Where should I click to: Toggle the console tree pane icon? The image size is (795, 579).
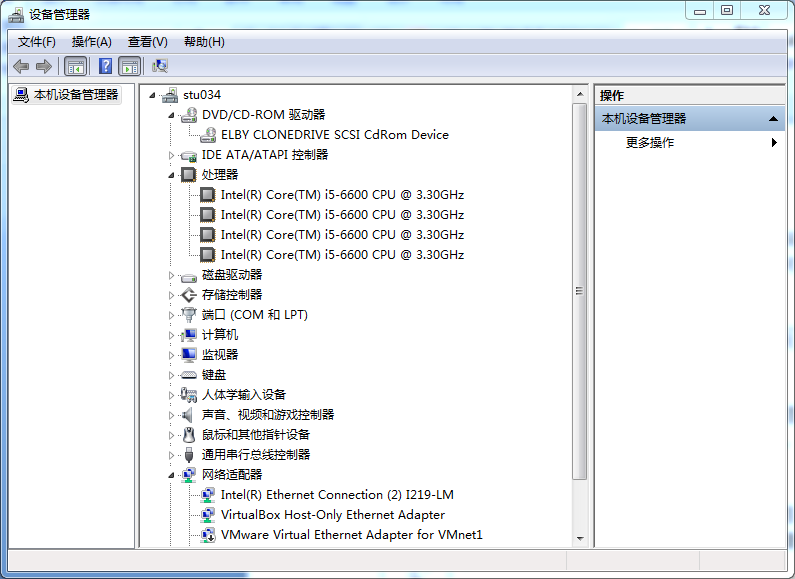coord(76,66)
